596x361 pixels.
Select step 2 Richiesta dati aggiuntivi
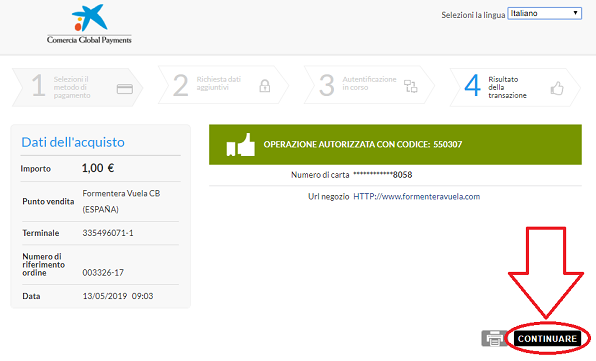[224, 85]
